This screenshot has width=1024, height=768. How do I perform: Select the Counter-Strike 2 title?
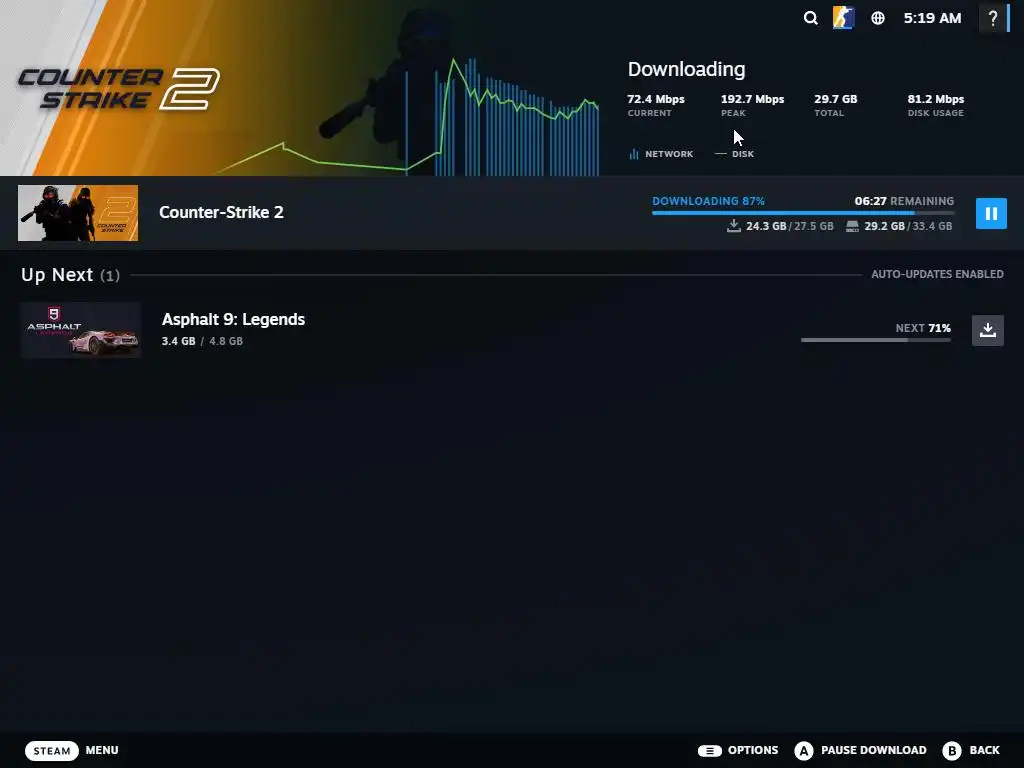221,212
